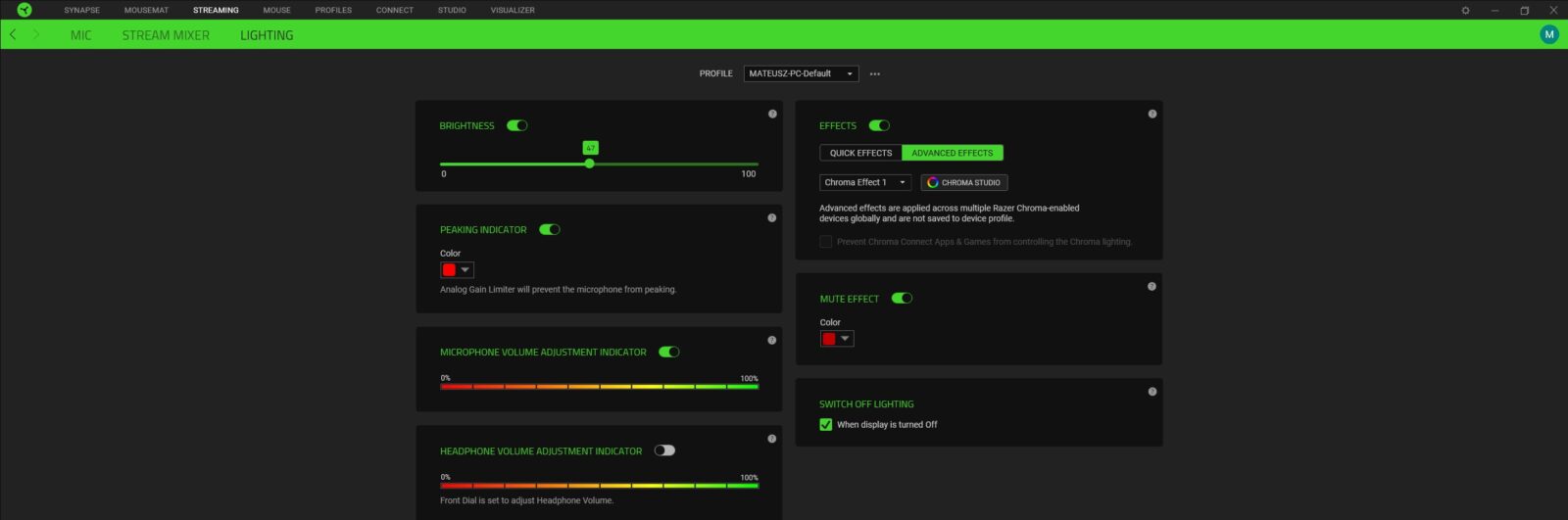Viewport: 1568px width, 520px height.
Task: Switch to the Stream Mixer tab
Action: tap(166, 35)
